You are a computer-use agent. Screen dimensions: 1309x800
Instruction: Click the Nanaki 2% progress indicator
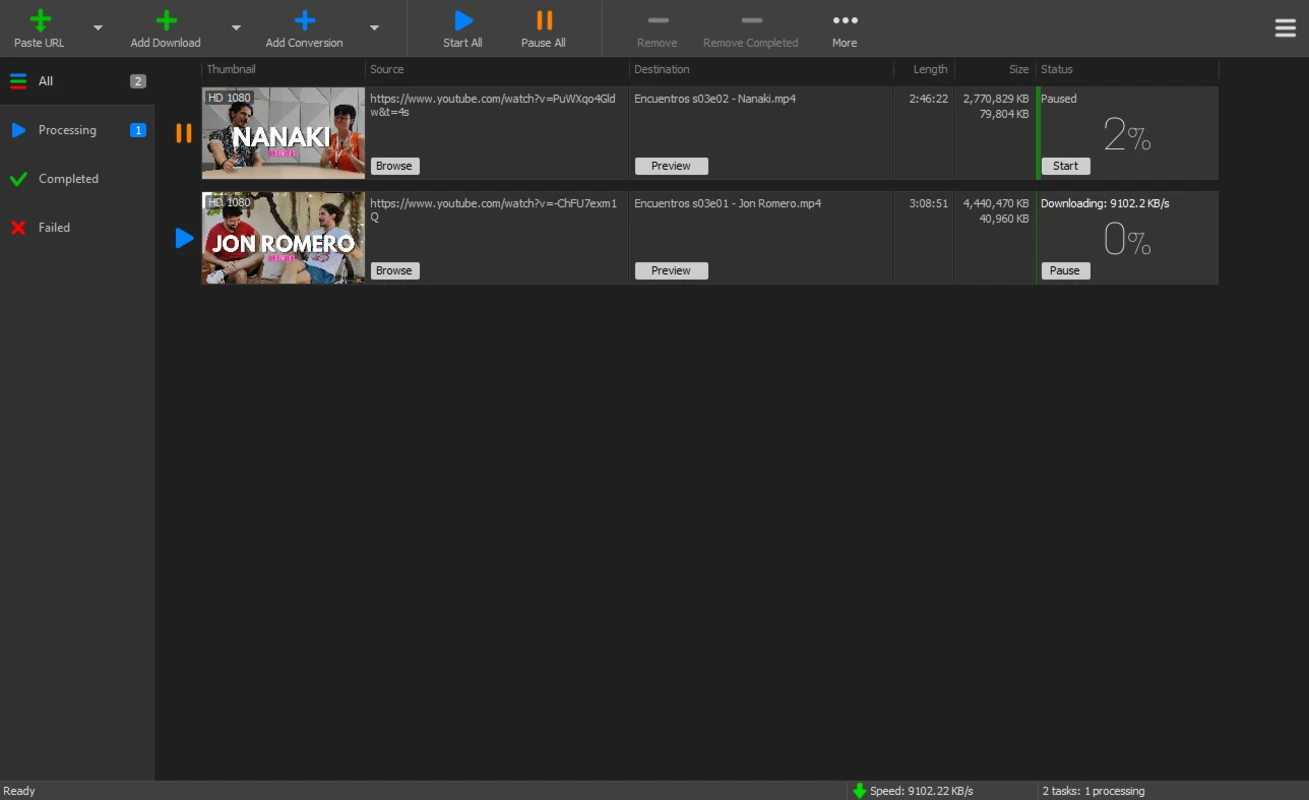1127,134
